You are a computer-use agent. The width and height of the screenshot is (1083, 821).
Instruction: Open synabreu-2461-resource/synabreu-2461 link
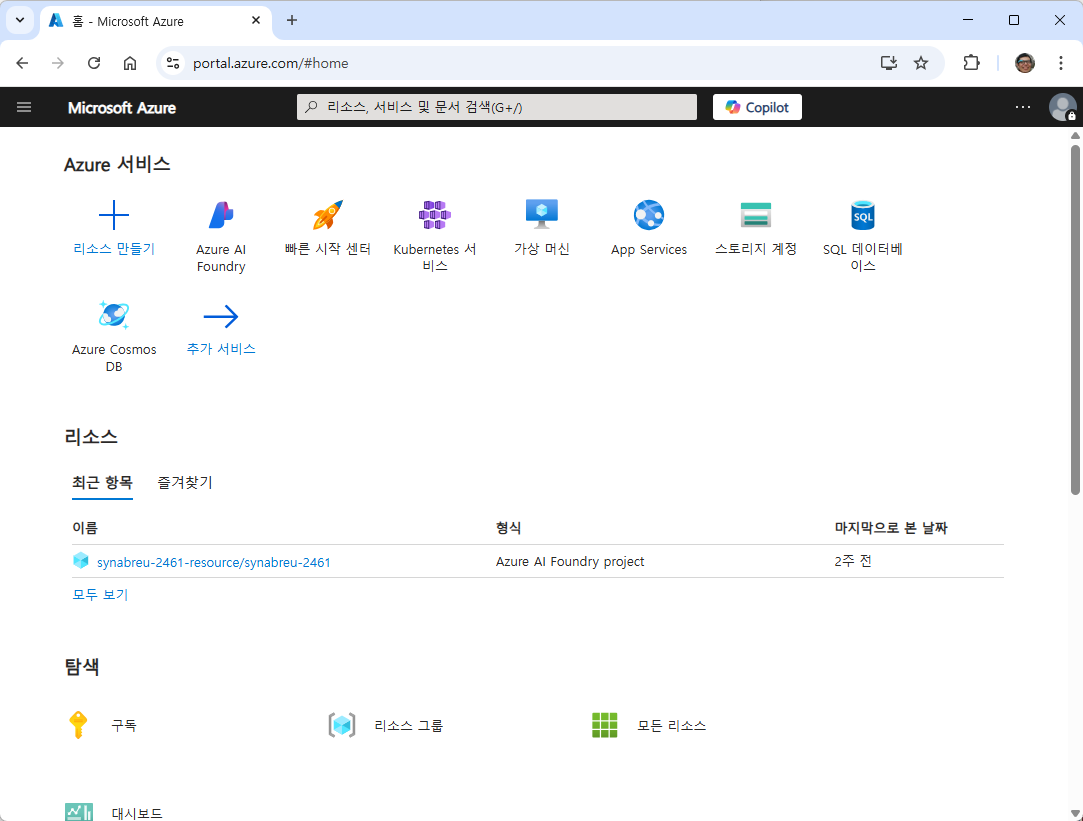coord(213,562)
